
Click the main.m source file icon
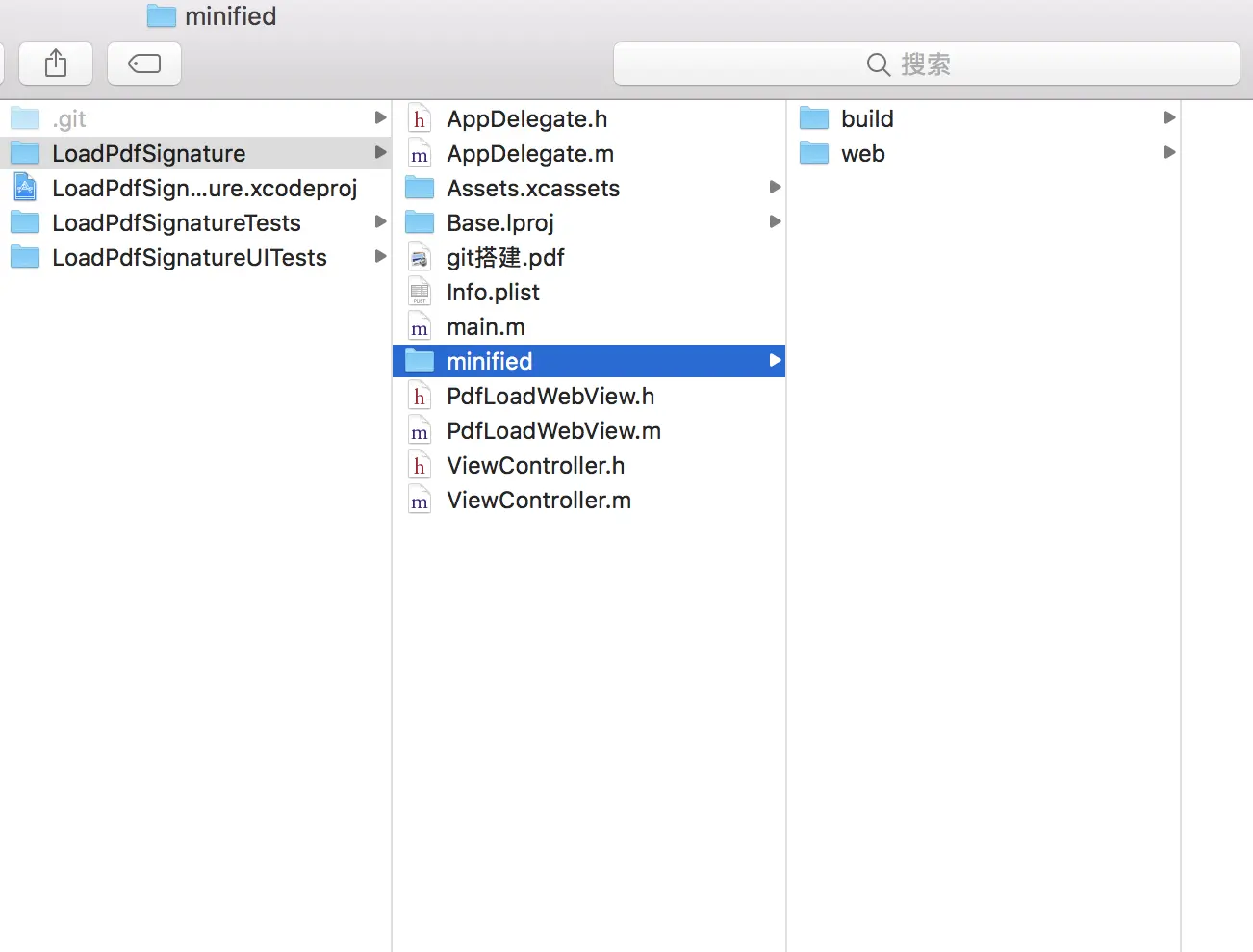coord(420,326)
